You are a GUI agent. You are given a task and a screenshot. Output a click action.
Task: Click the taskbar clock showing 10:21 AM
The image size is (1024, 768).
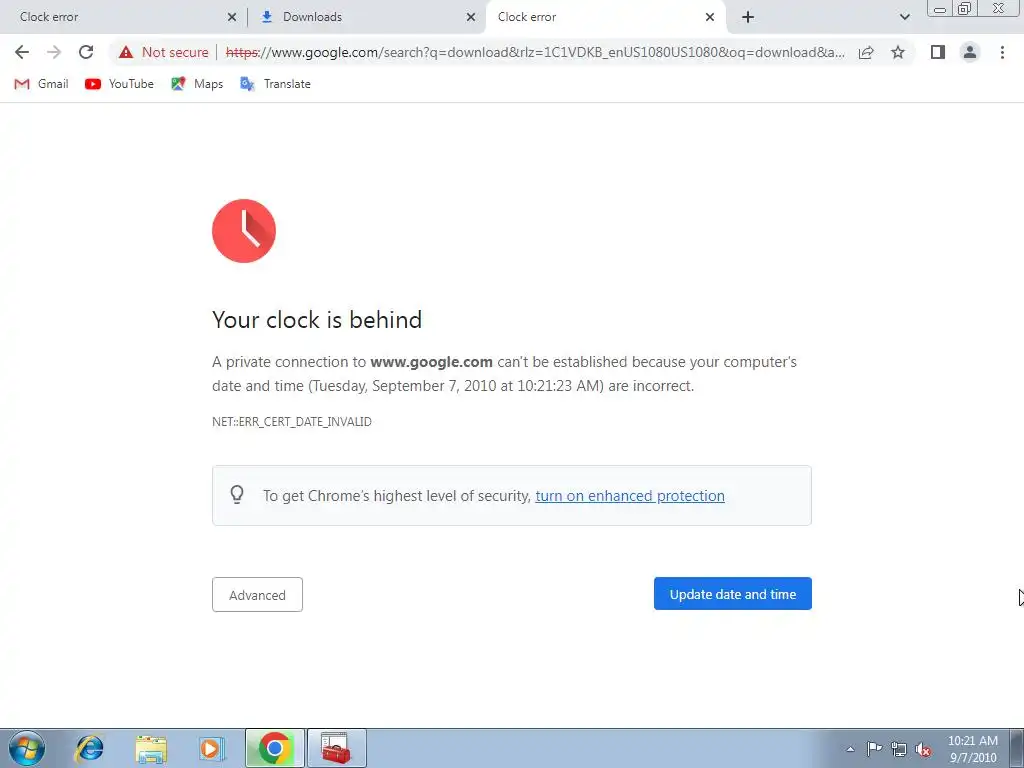coord(973,749)
